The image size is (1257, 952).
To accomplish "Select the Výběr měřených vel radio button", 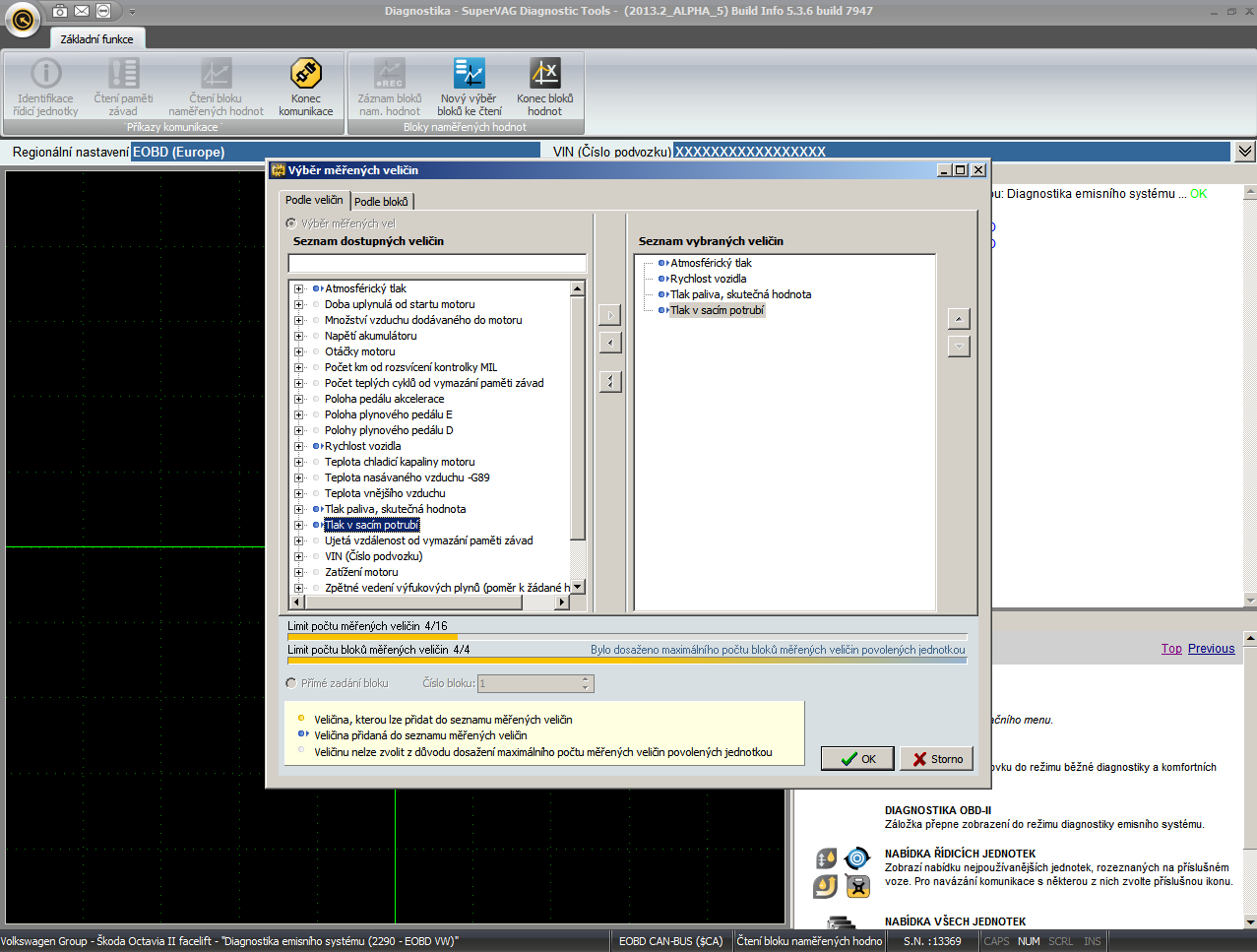I will click(291, 223).
